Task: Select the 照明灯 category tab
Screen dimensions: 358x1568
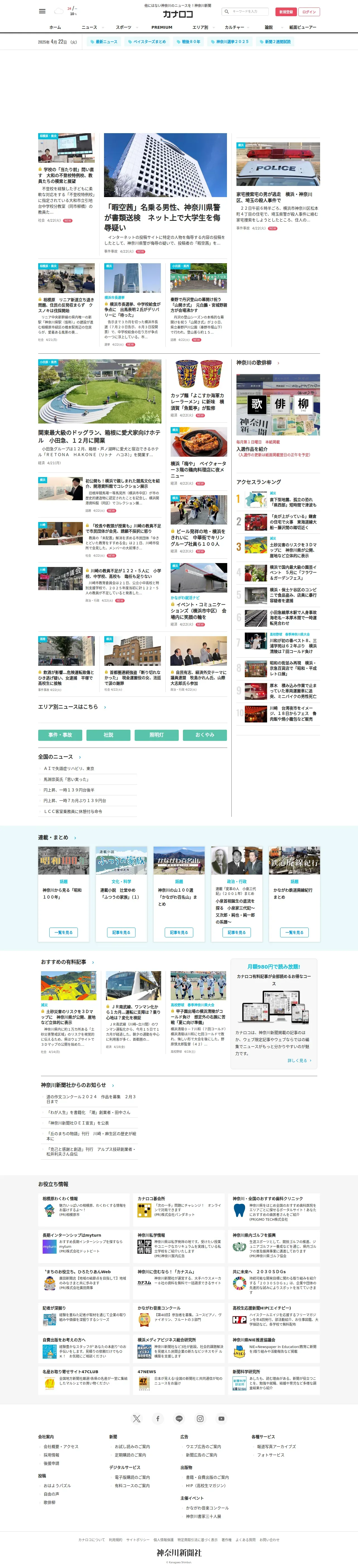Action: coord(157,735)
